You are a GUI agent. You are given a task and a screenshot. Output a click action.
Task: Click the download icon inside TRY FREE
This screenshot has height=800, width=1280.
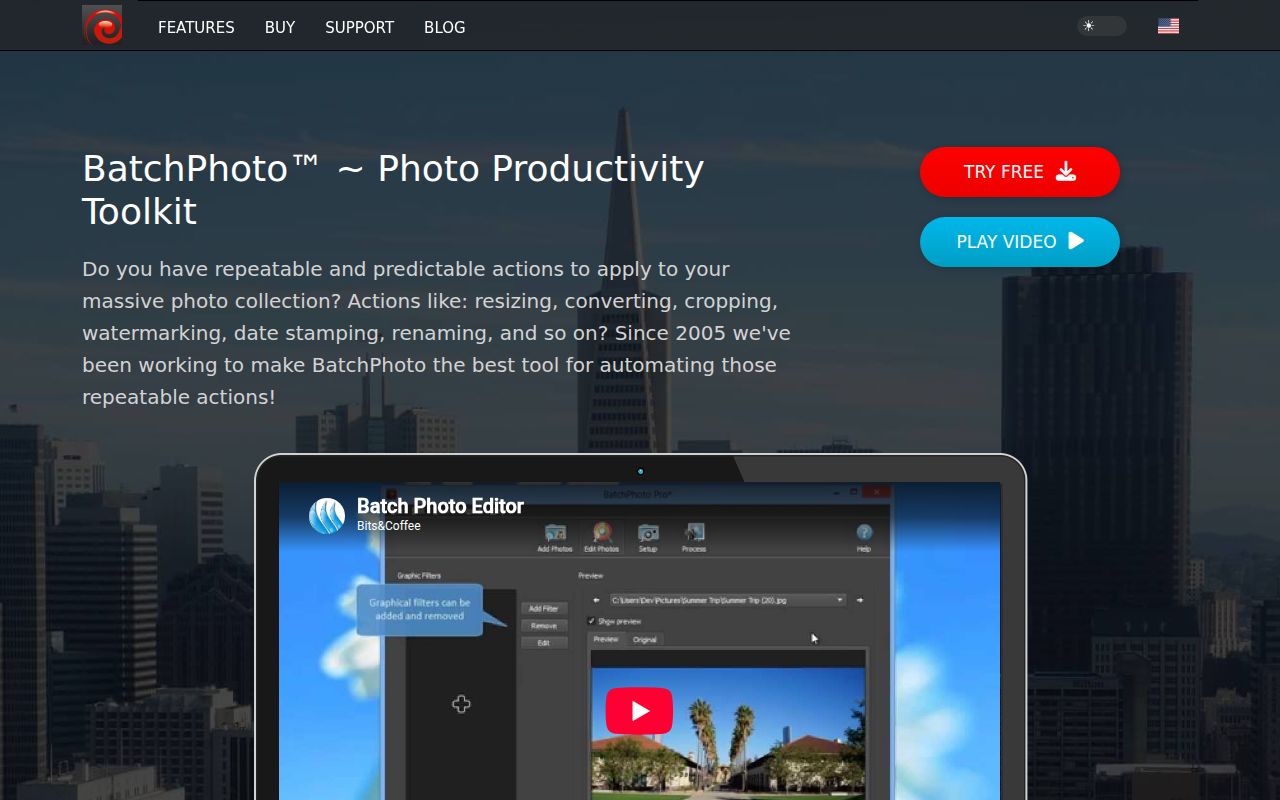point(1066,172)
